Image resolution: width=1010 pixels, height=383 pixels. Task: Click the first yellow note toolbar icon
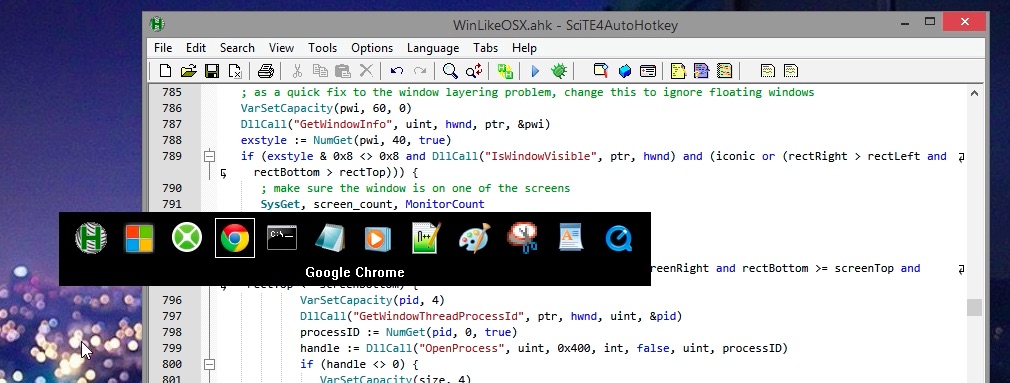(x=678, y=71)
